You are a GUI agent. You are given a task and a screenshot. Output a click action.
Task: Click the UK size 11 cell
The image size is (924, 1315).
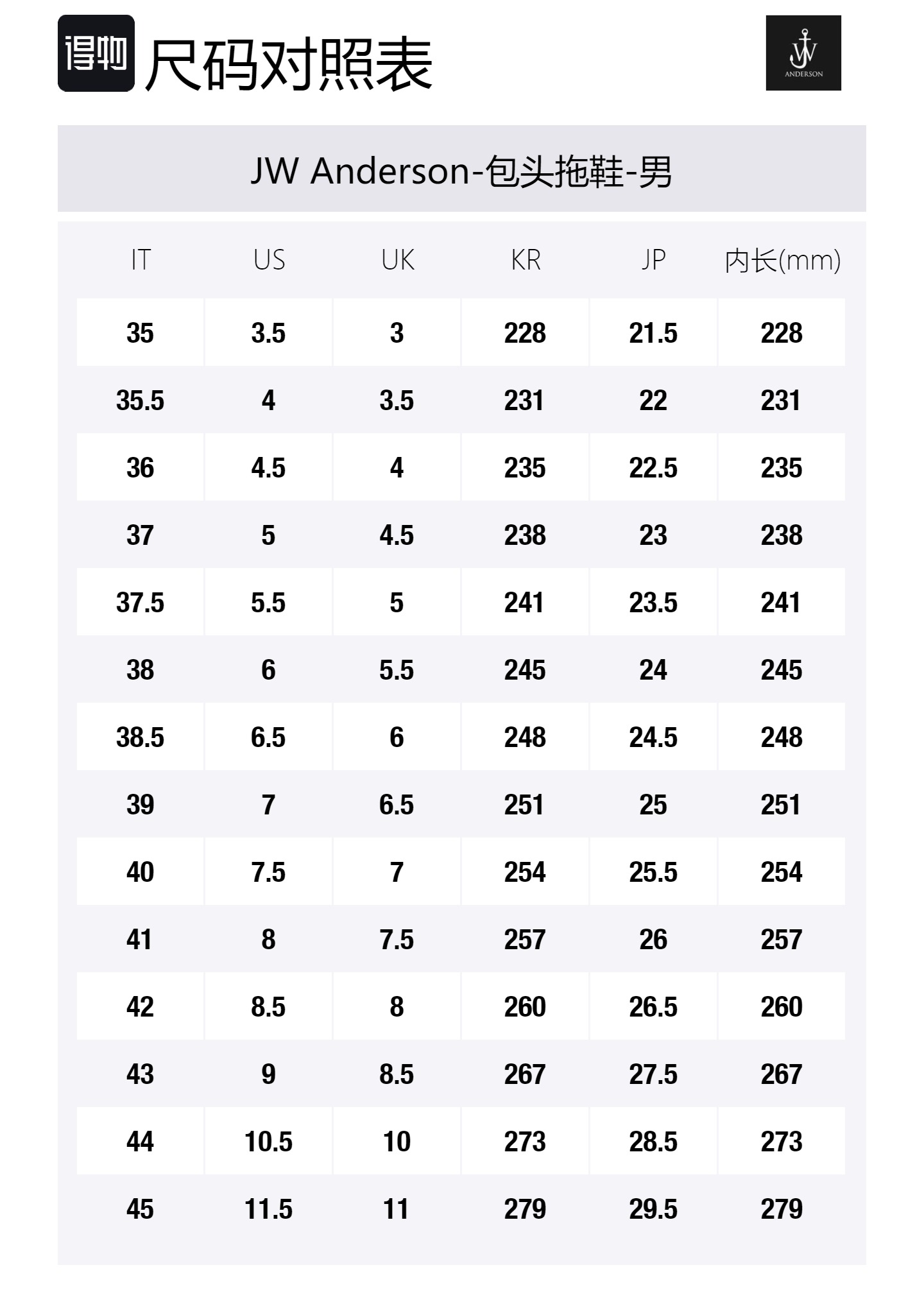[397, 1208]
